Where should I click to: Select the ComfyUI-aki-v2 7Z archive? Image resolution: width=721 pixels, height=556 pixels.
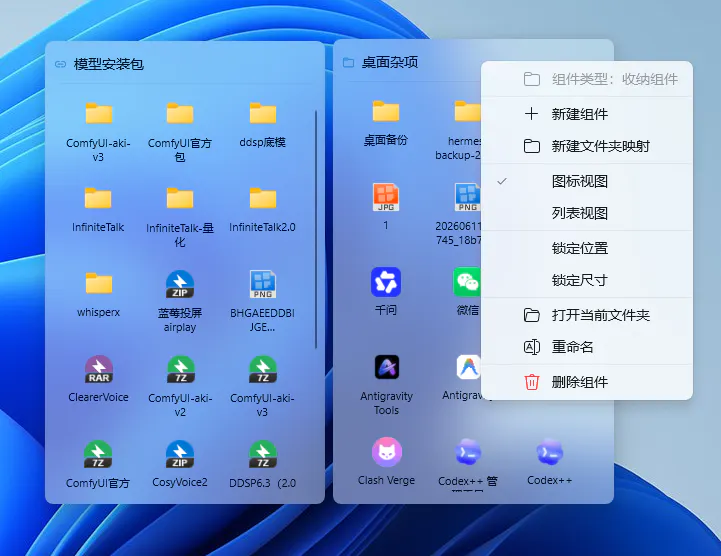click(181, 370)
